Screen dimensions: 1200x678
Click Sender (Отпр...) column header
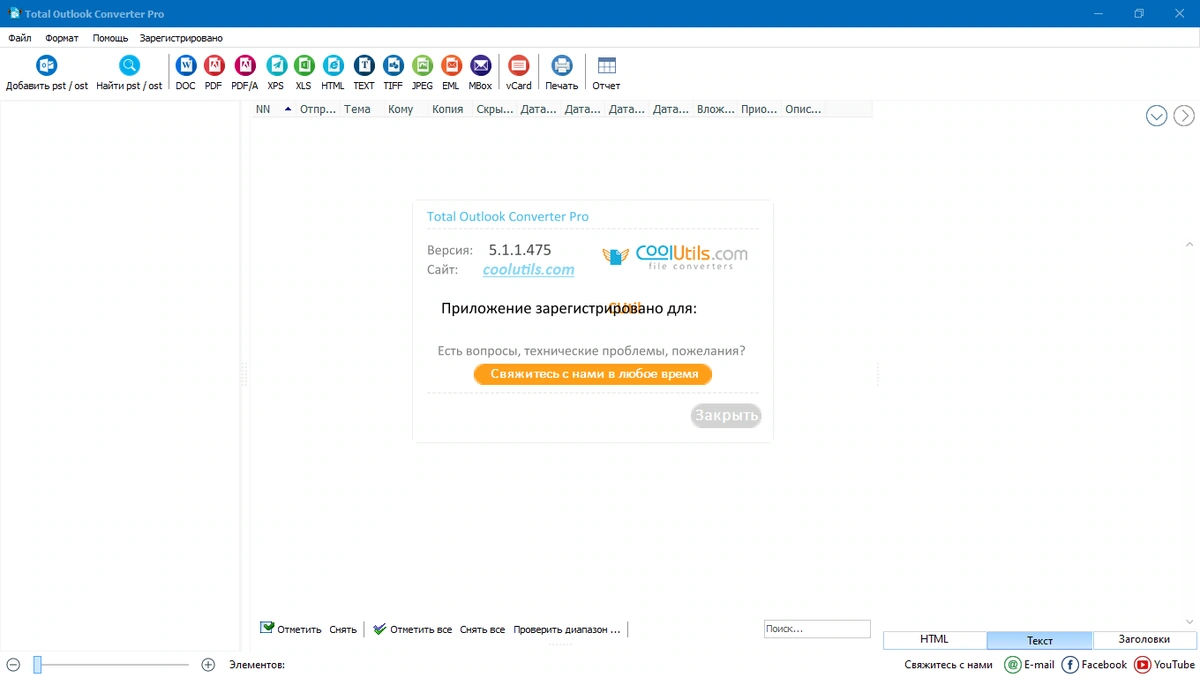(x=318, y=109)
